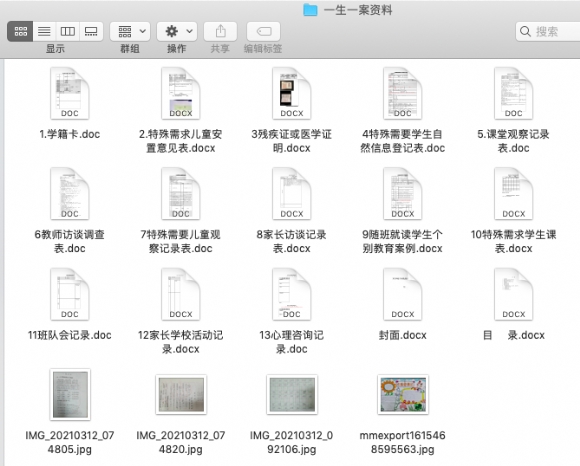Focus the search field
Image resolution: width=580 pixels, height=466 pixels.
(x=549, y=31)
